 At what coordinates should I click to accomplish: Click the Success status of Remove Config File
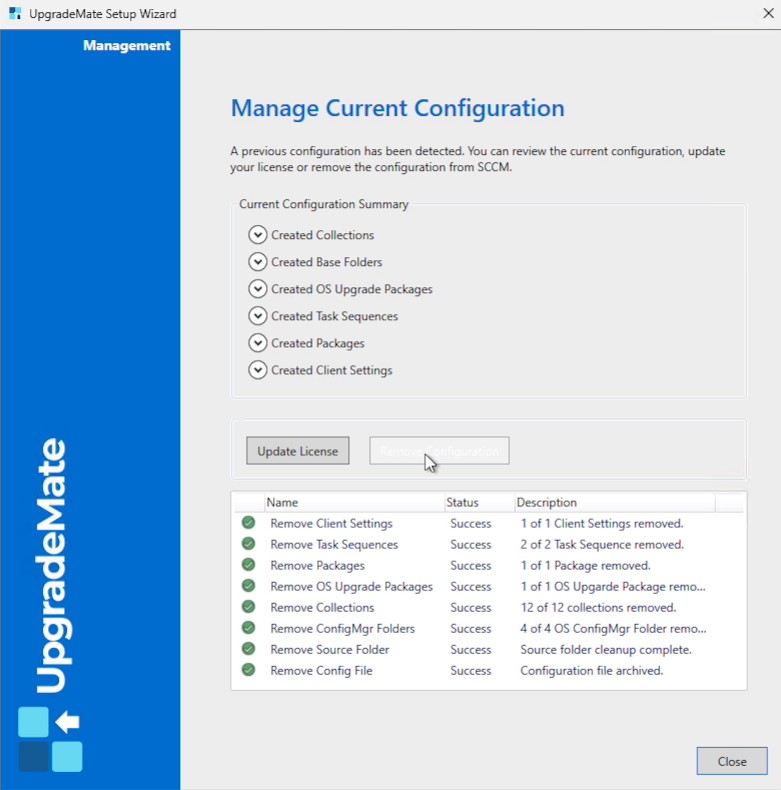tap(471, 671)
